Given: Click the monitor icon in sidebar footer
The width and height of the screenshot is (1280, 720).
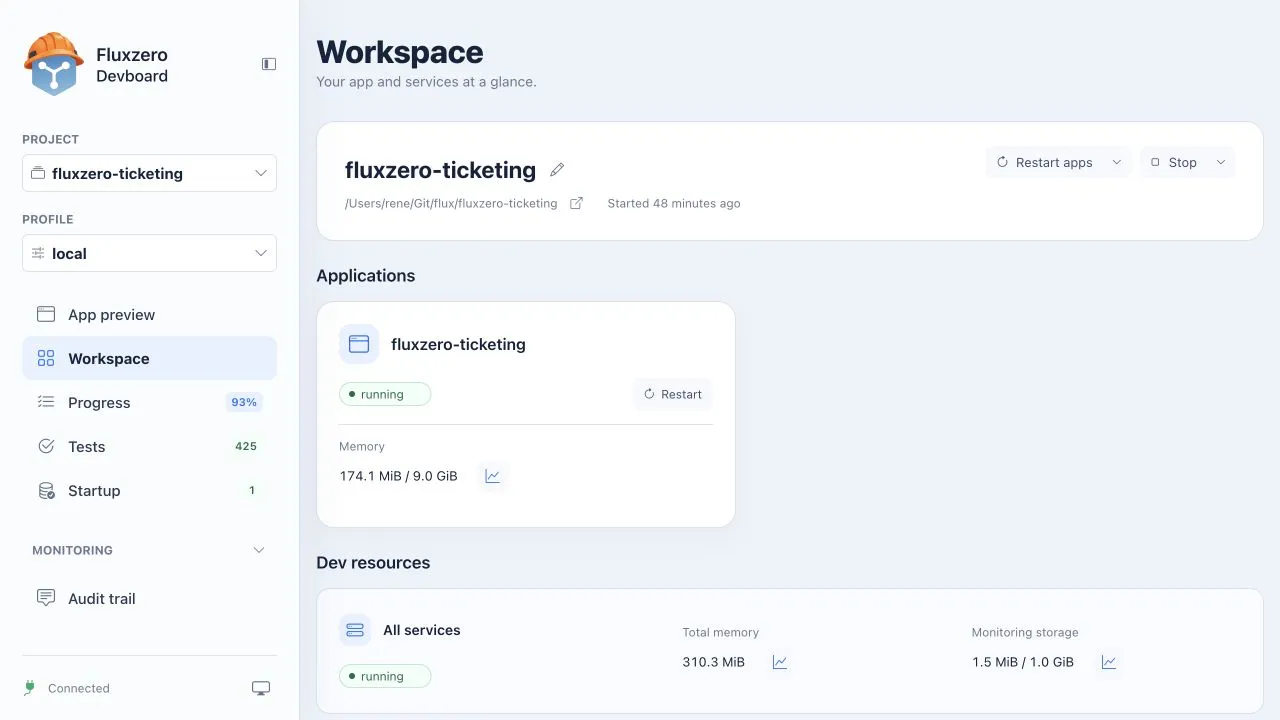Looking at the screenshot, I should click(261, 688).
